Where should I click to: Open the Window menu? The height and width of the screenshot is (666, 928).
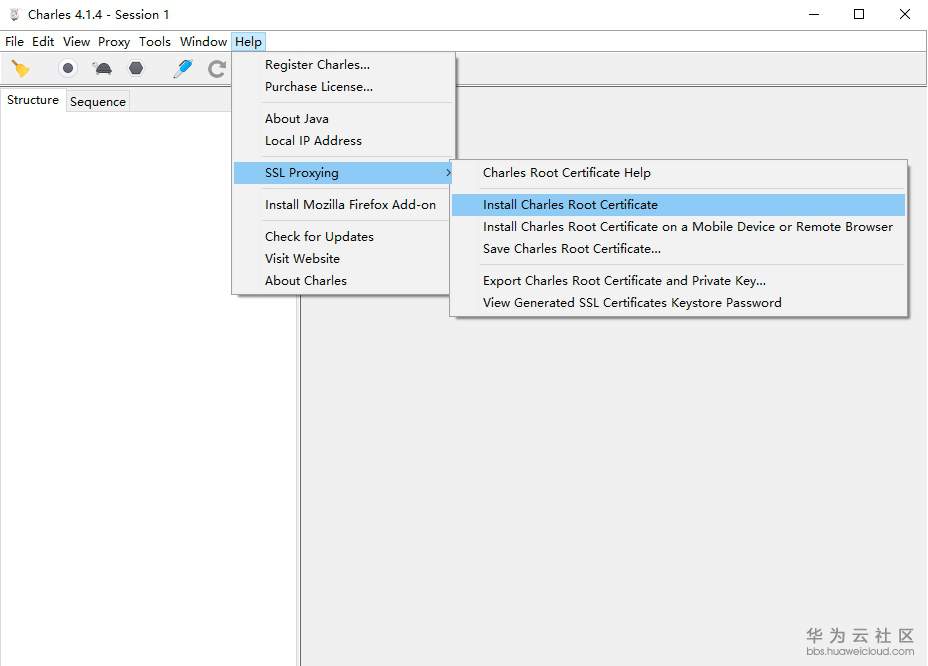pos(203,41)
